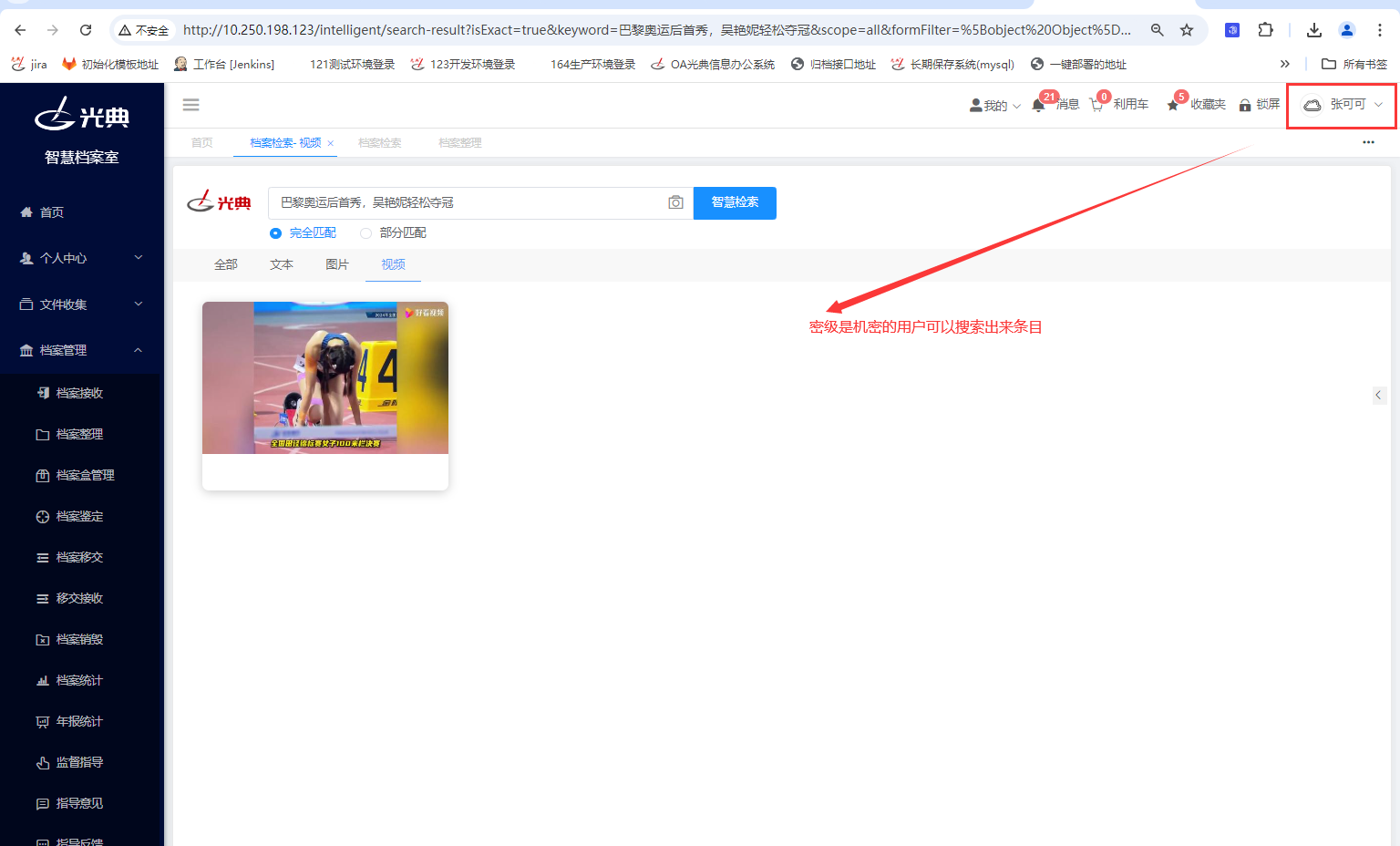Viewport: 1400px width, 846px height.
Task: Open 一键部署的地址 bookmark
Action: [1078, 64]
